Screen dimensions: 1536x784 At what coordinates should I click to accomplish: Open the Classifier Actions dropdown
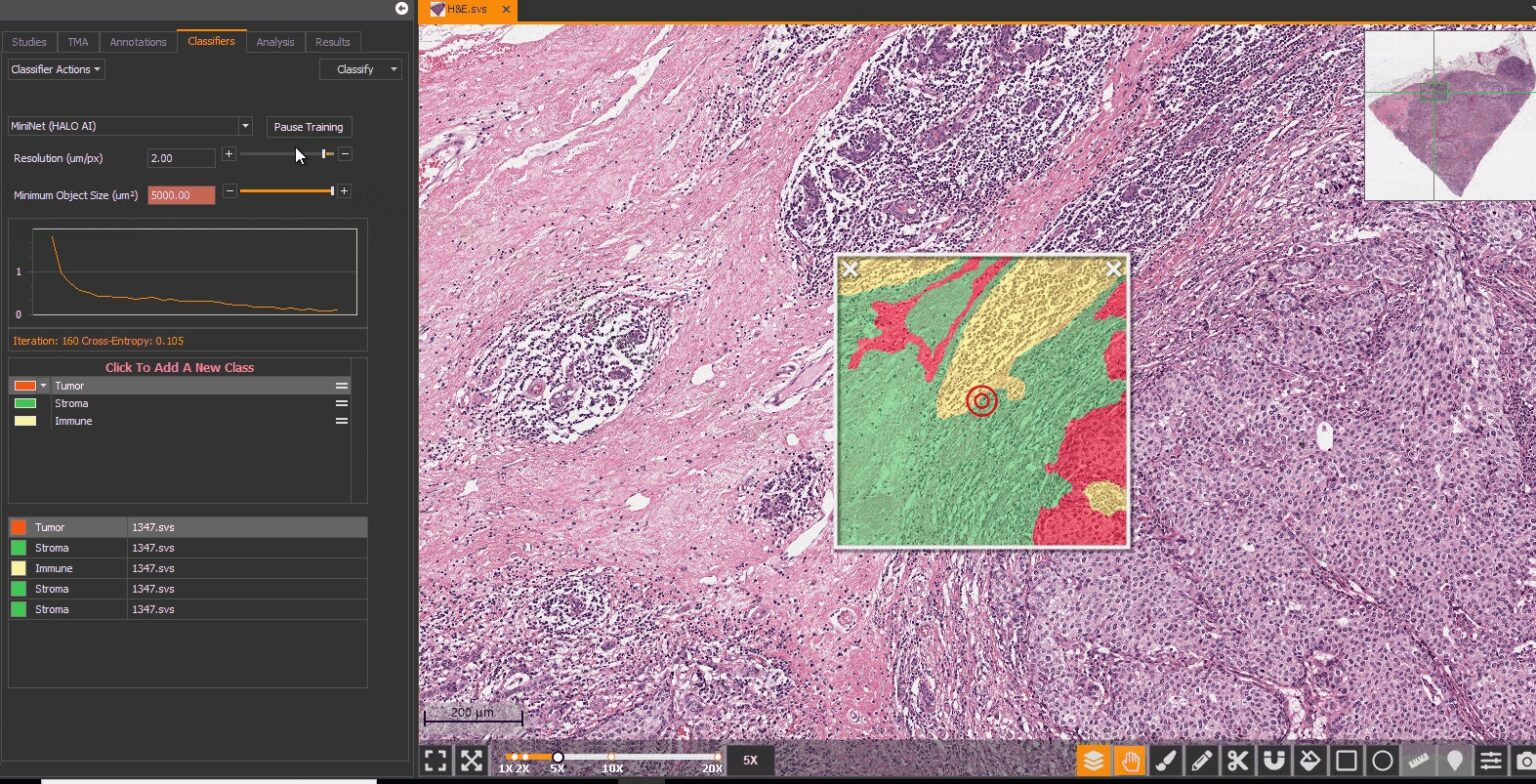[56, 69]
